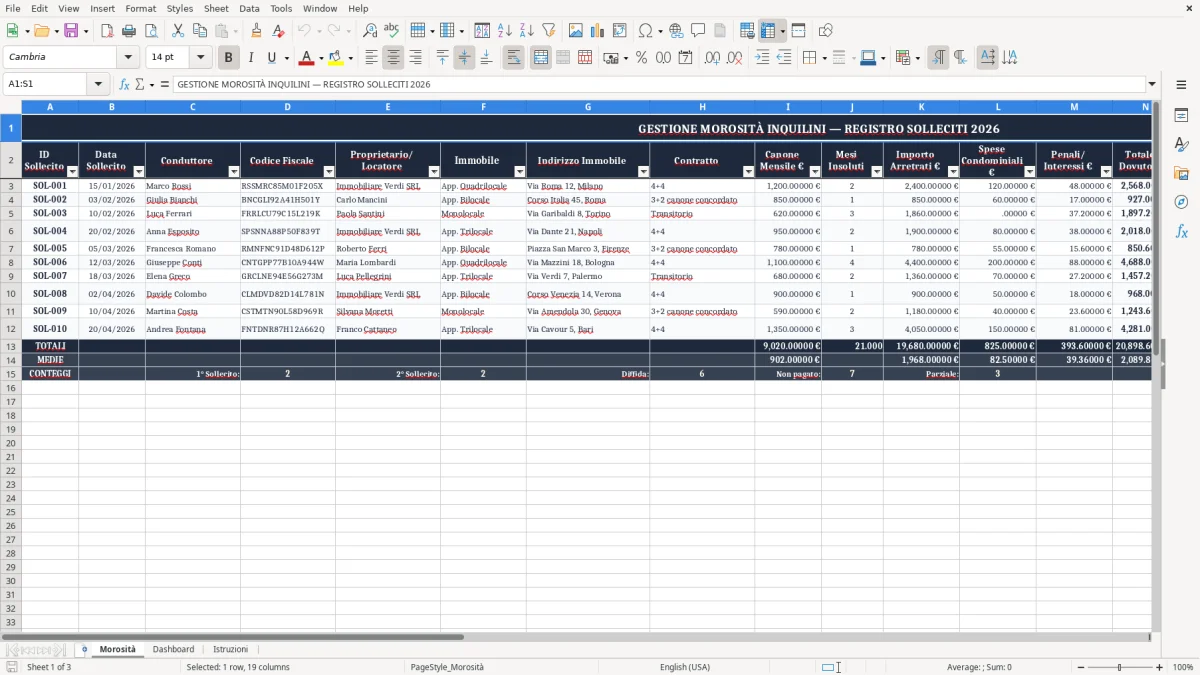This screenshot has height=675, width=1200.
Task: Insert a special character (Omega)
Action: [645, 31]
